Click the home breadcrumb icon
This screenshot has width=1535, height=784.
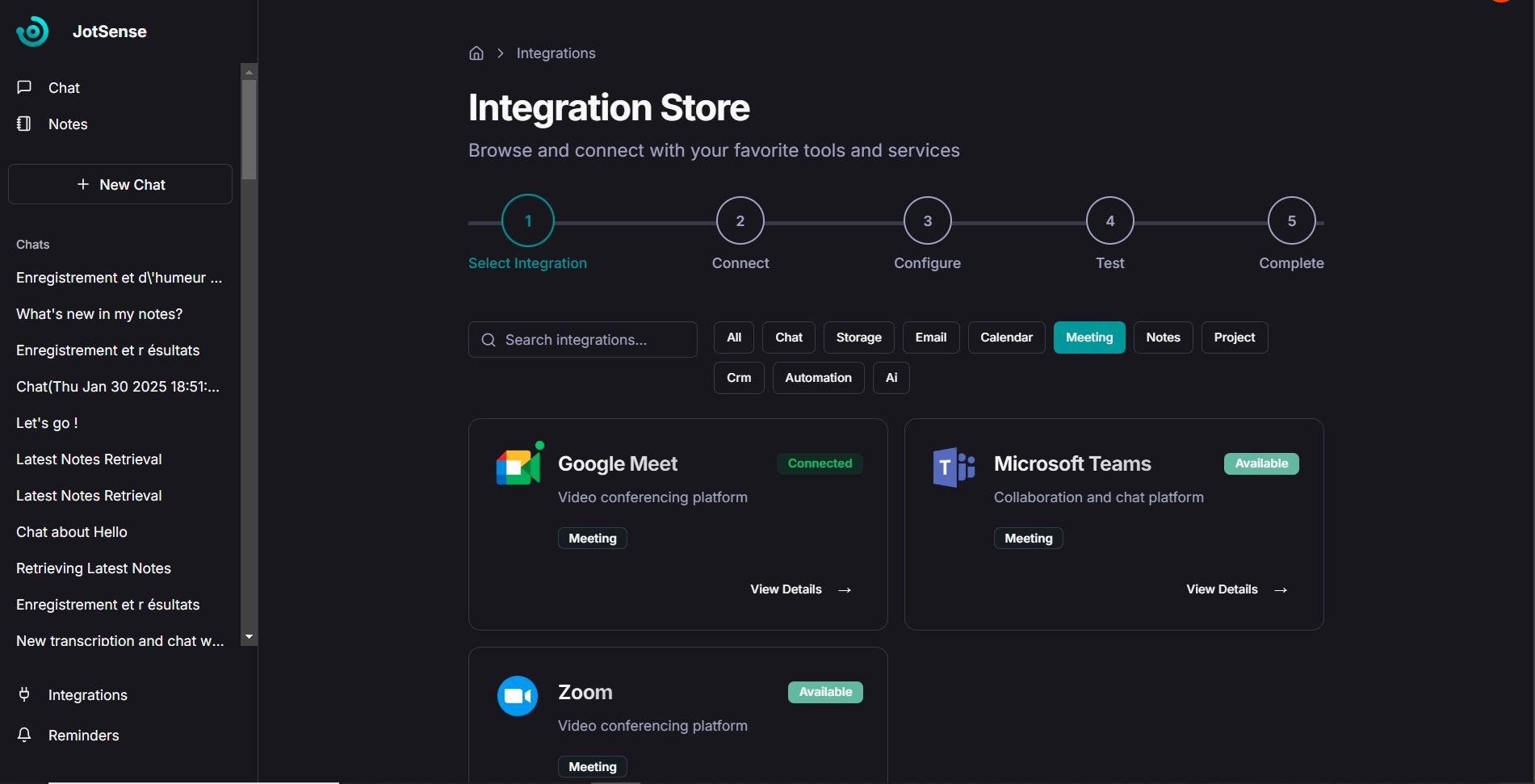tap(476, 53)
